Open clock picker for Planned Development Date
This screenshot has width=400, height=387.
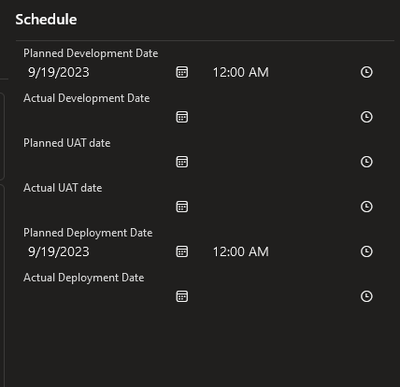(x=367, y=72)
